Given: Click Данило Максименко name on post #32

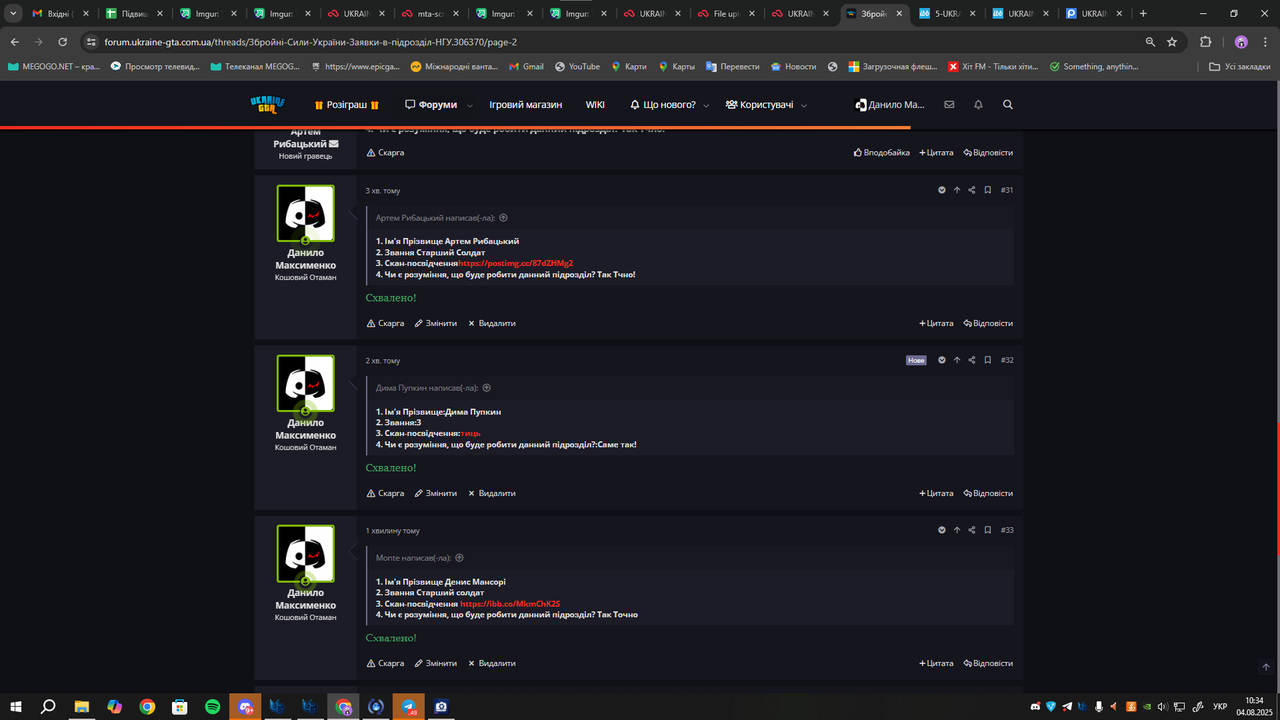Looking at the screenshot, I should click(305, 429).
